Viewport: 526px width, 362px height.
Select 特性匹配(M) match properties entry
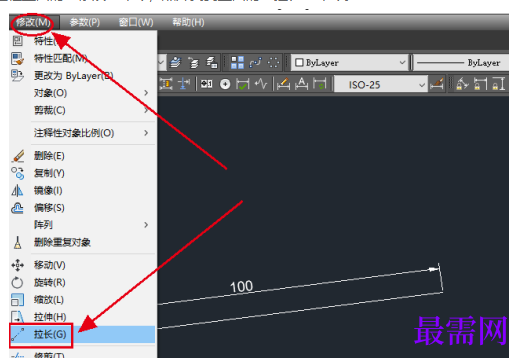tap(83, 59)
